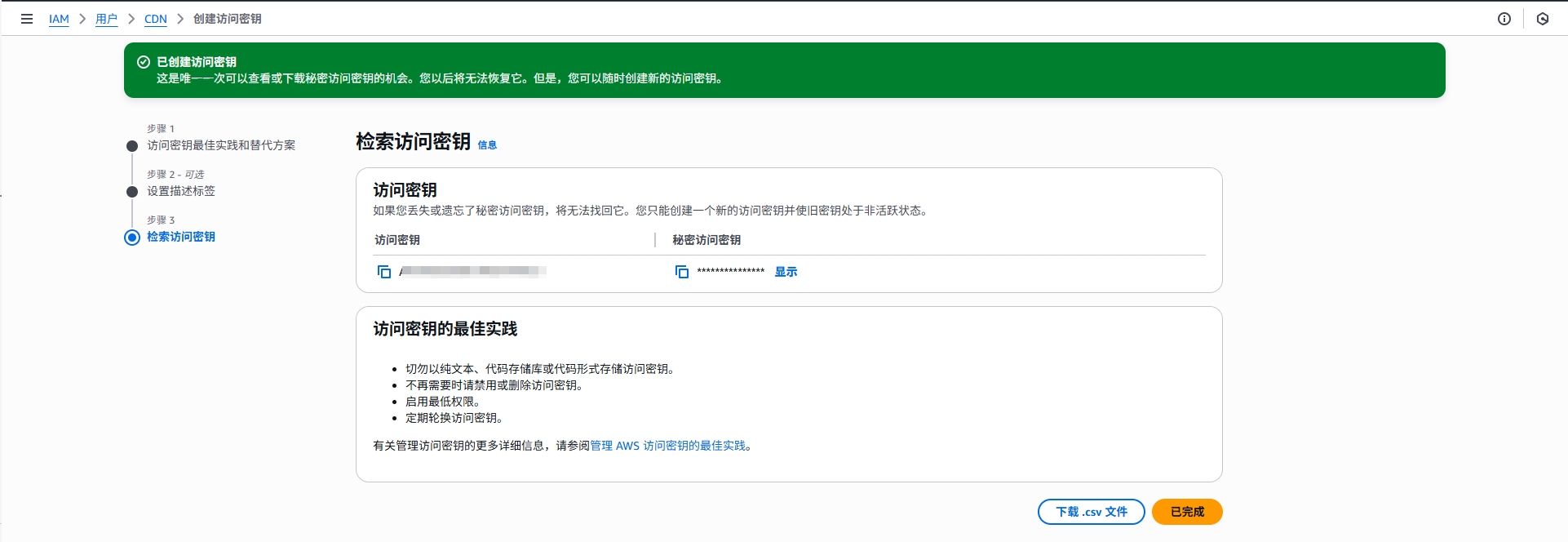
Task: Click the 已创建访问密钥 banner title
Action: 197,62
